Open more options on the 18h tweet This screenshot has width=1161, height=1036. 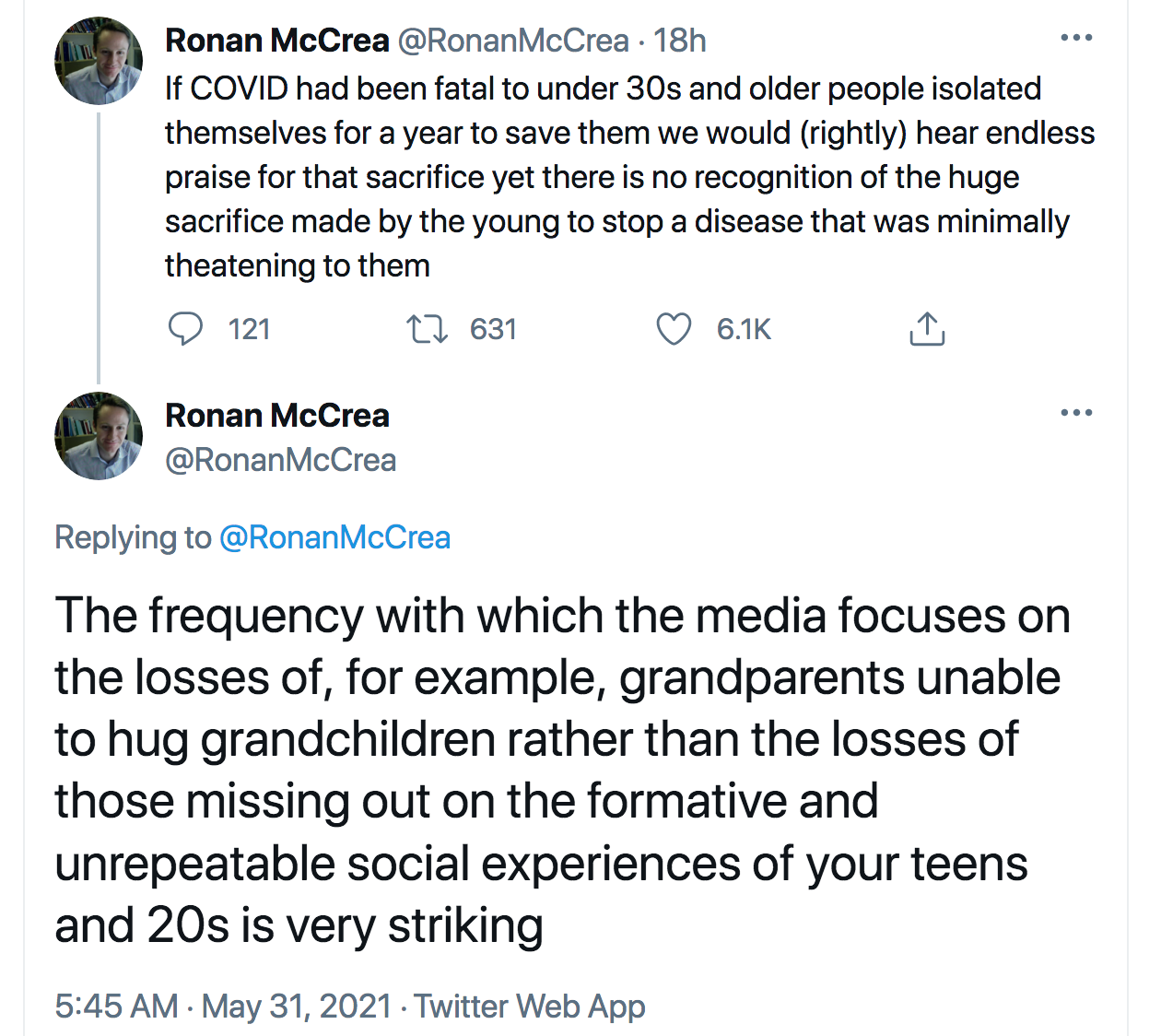coord(1076,39)
